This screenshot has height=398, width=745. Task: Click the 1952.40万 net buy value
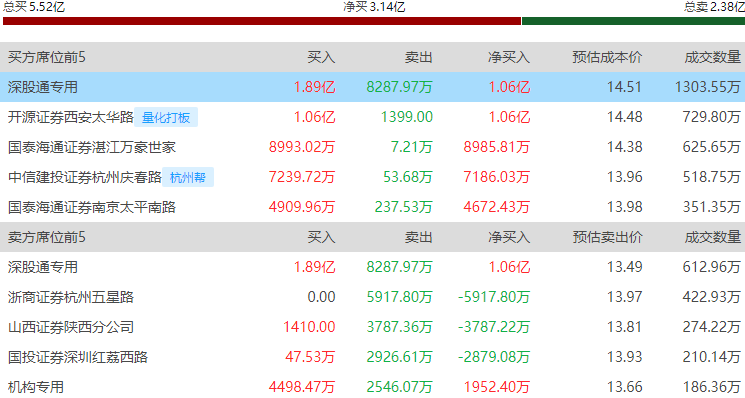click(497, 387)
